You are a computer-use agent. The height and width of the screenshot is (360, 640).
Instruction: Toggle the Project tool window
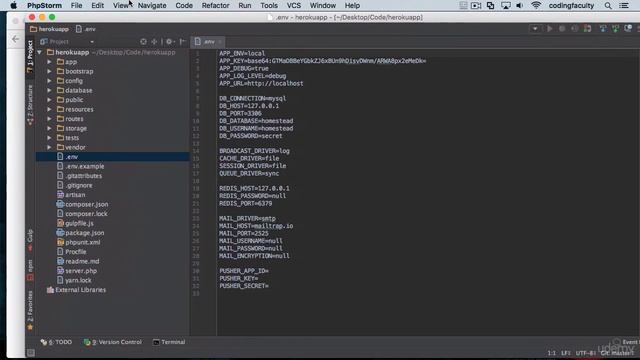click(30, 56)
